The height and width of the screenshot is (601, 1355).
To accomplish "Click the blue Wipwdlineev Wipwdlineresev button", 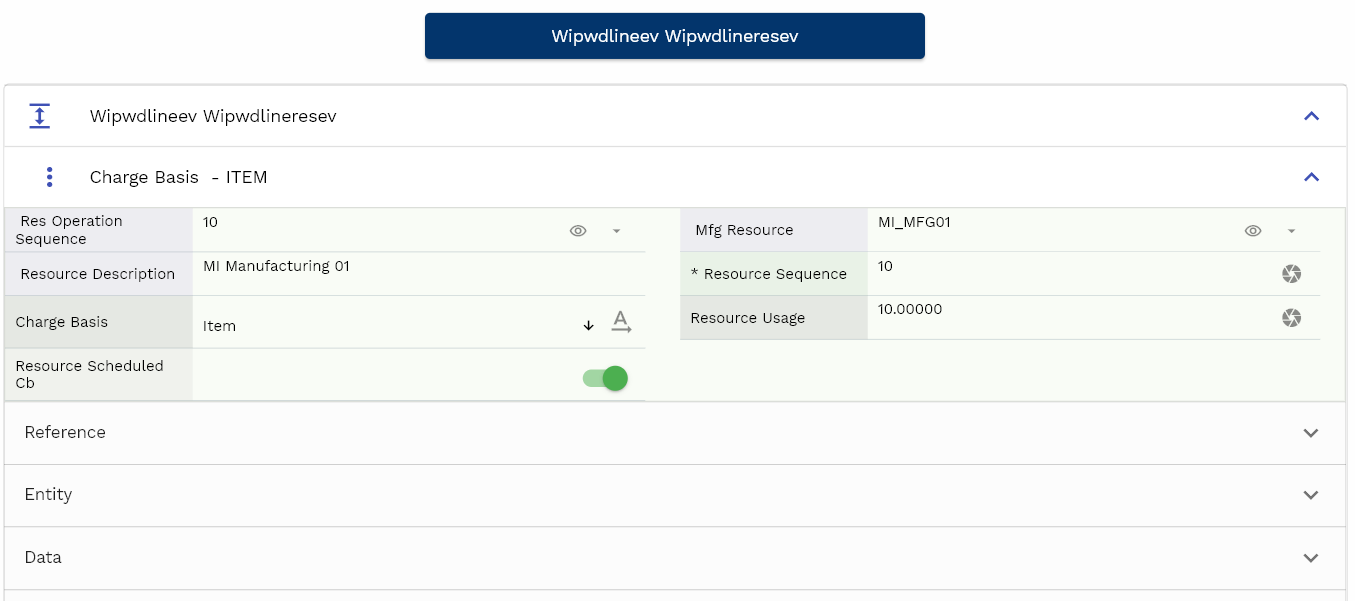I will coord(674,36).
